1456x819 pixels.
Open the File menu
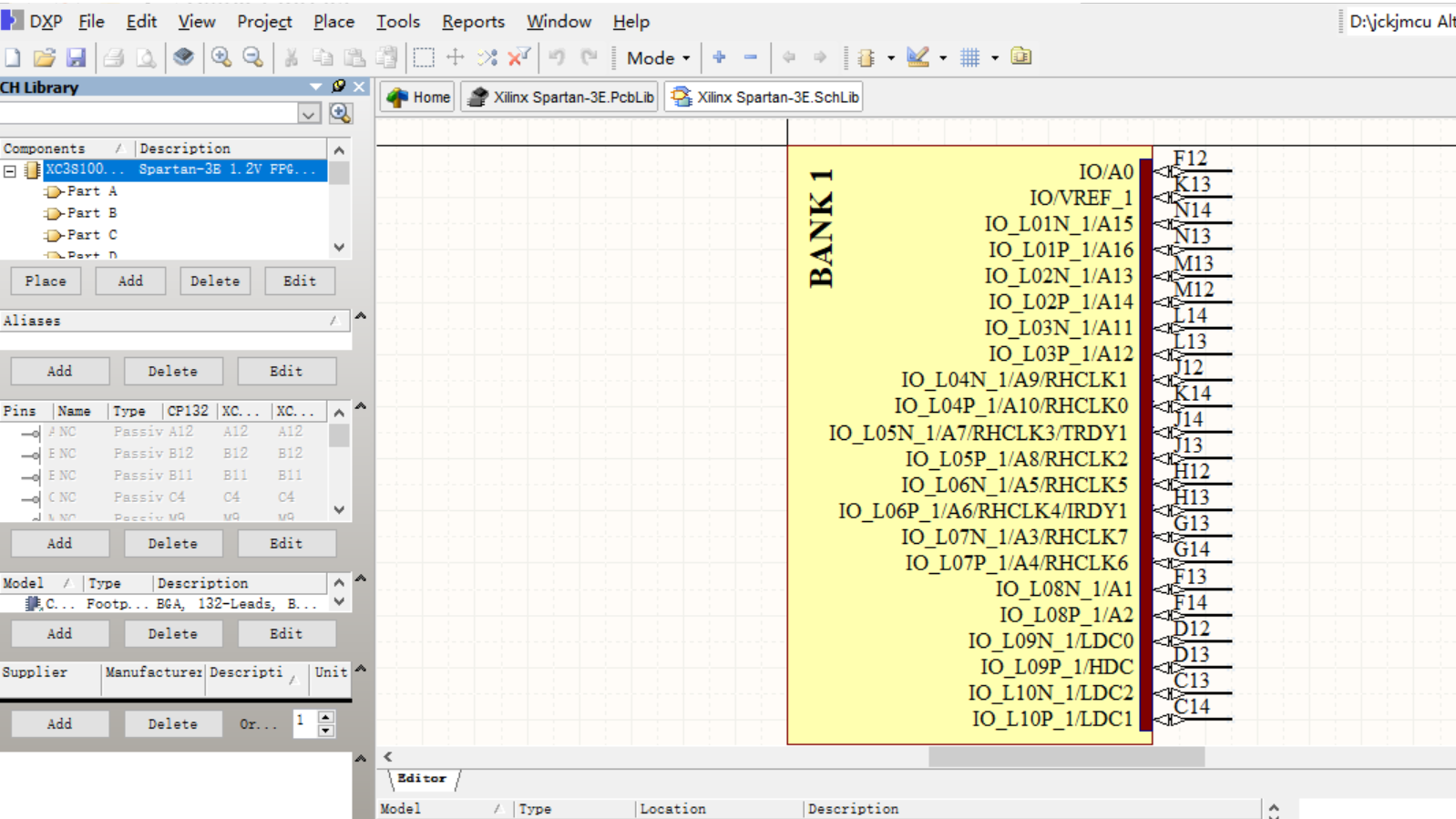point(91,21)
